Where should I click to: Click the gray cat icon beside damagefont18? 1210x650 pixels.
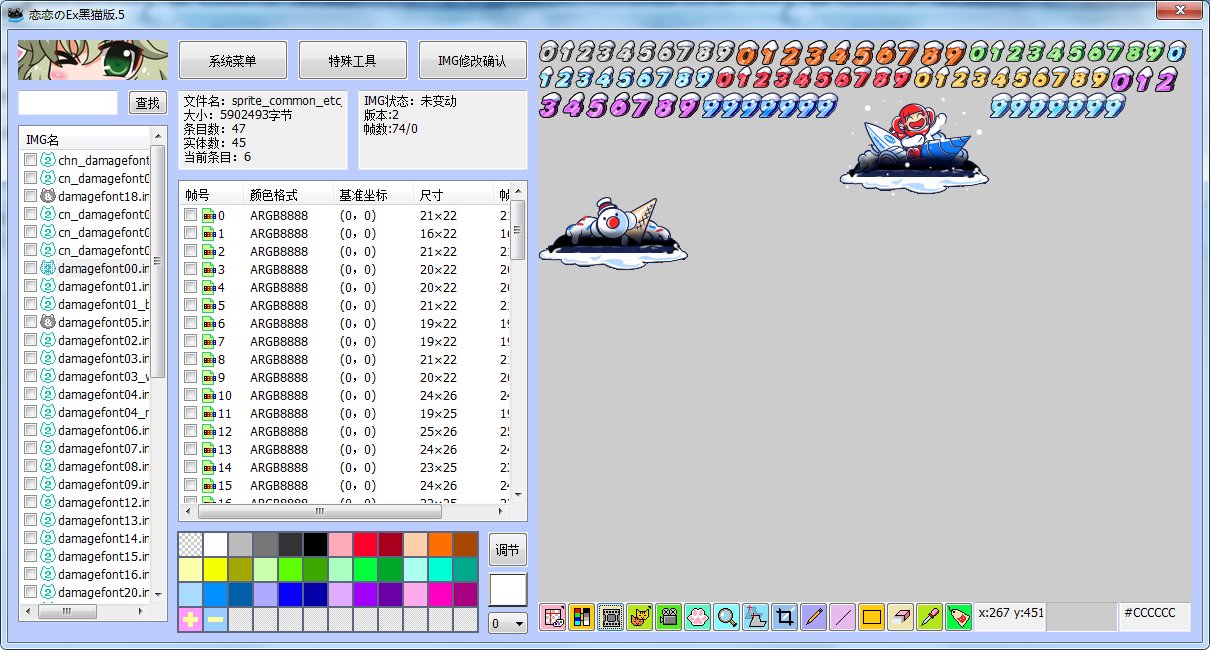[x=47, y=196]
